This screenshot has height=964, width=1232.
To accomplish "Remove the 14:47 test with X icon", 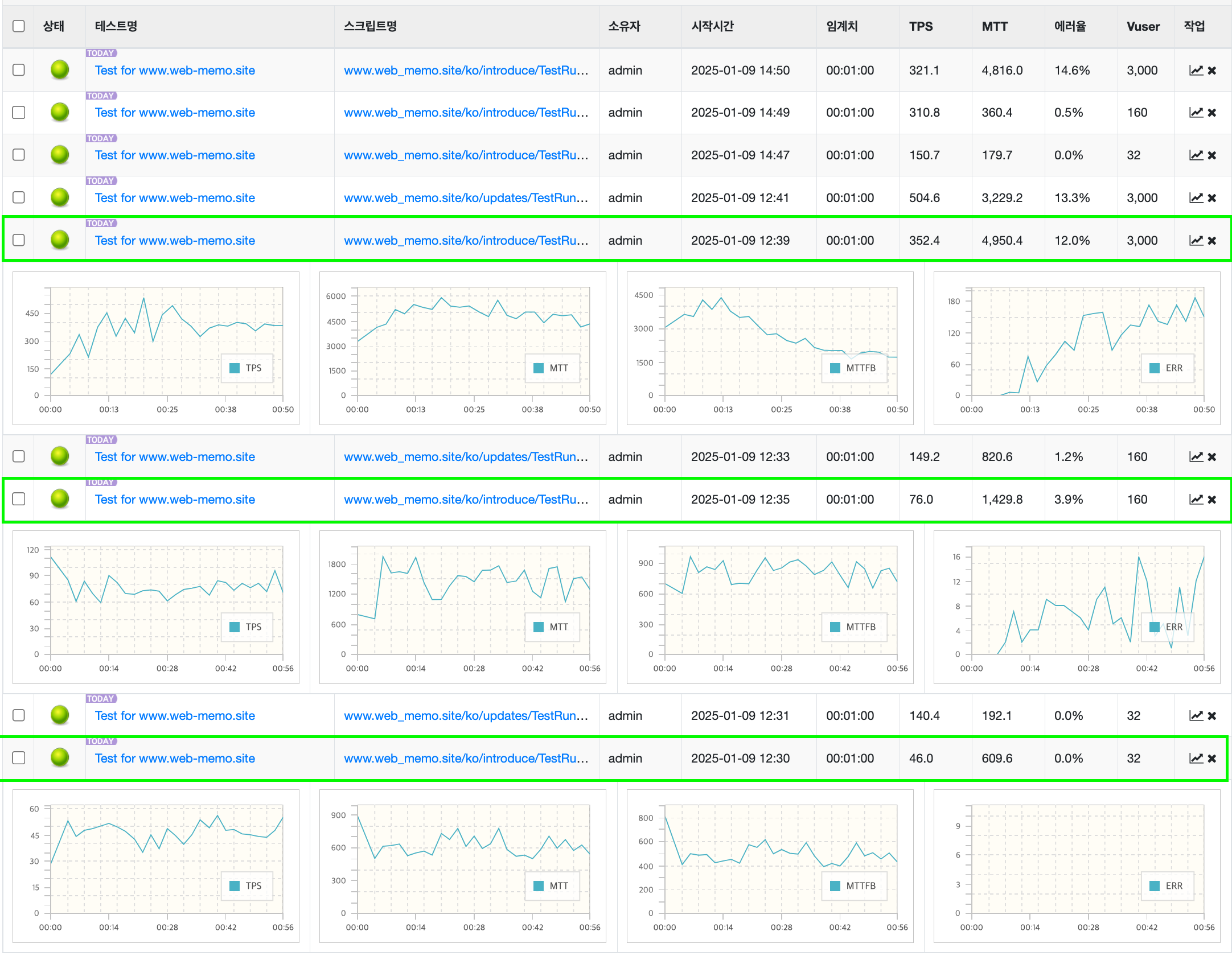I will point(1212,155).
